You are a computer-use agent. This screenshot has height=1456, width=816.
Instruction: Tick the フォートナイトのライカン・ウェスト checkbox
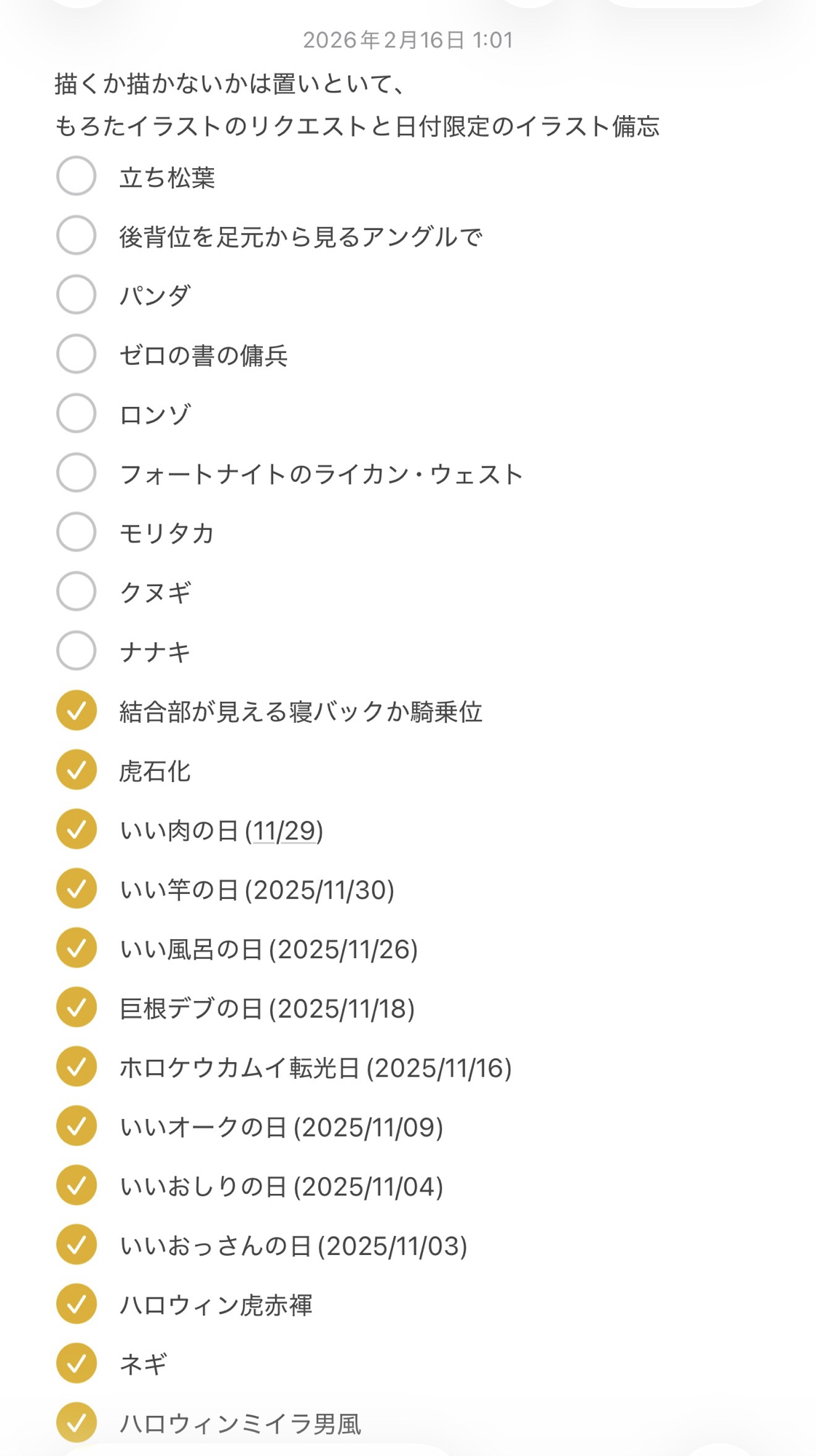point(76,473)
